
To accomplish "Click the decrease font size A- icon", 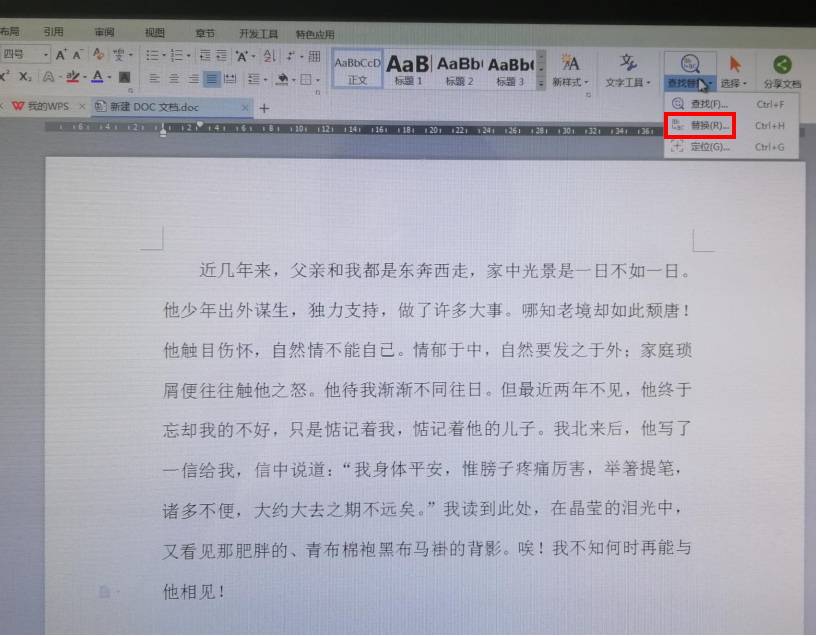I will coord(76,55).
